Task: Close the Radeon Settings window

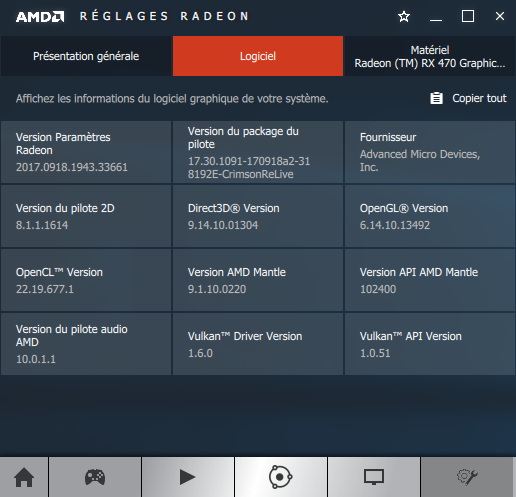Action: [500, 16]
